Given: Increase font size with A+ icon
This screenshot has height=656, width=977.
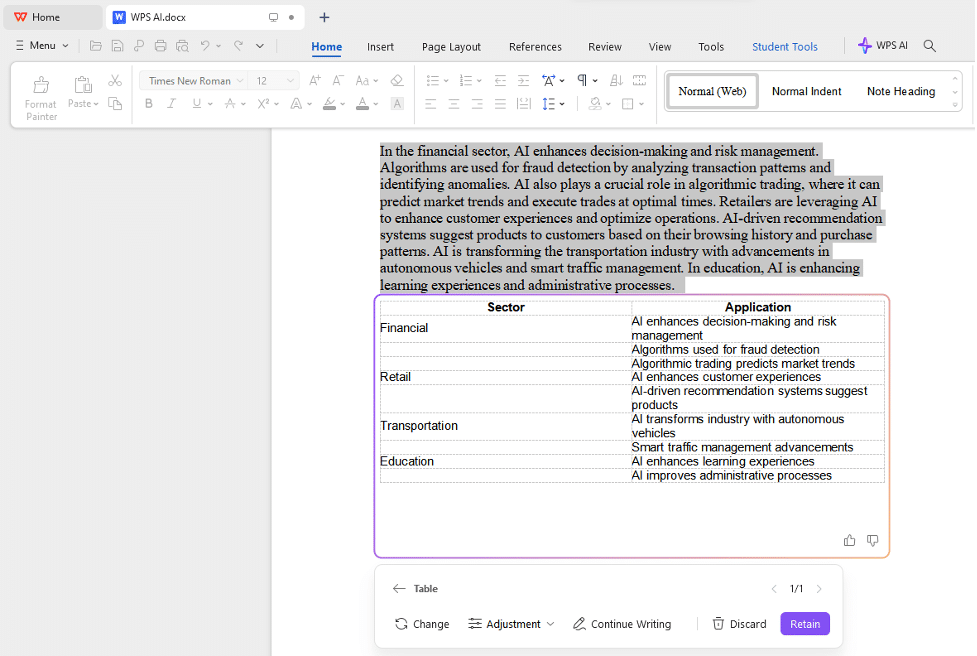Looking at the screenshot, I should pos(313,78).
